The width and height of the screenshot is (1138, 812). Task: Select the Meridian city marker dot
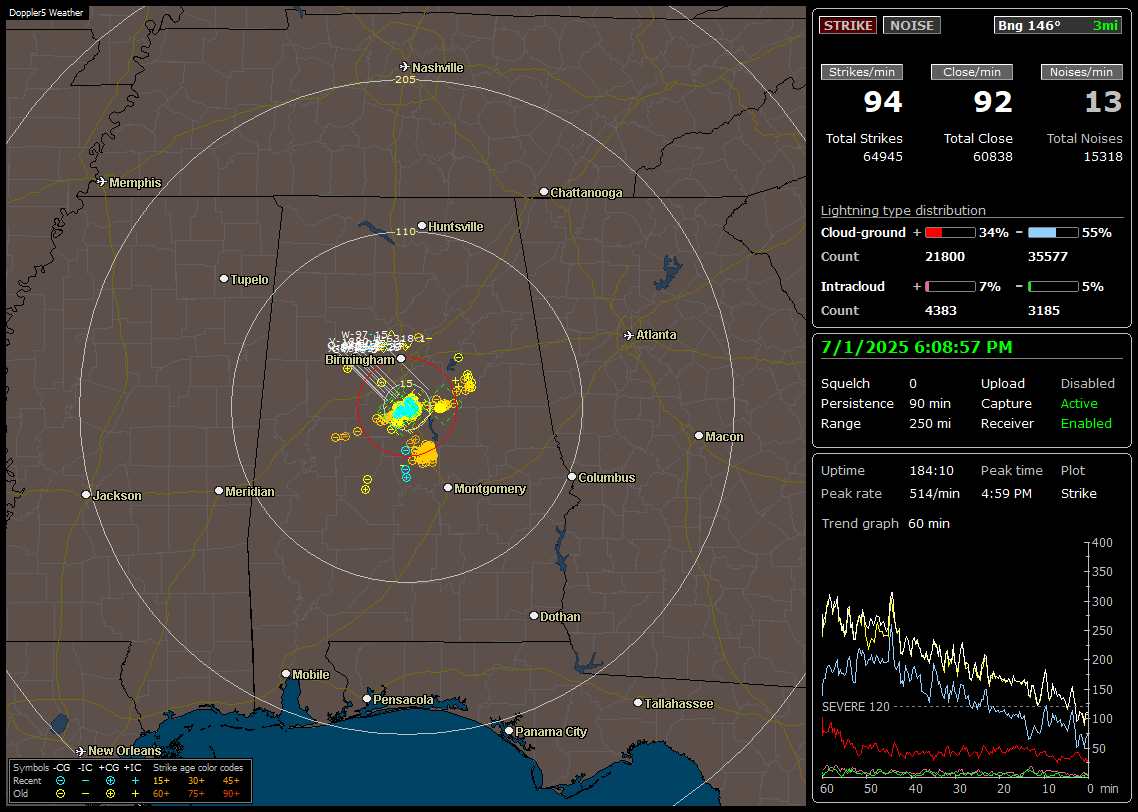(x=219, y=491)
